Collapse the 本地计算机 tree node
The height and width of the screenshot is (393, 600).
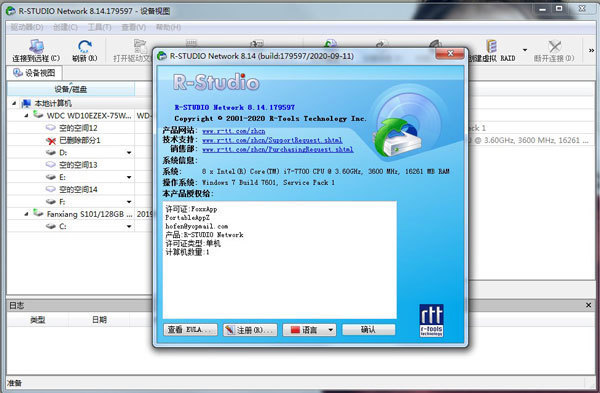14,103
